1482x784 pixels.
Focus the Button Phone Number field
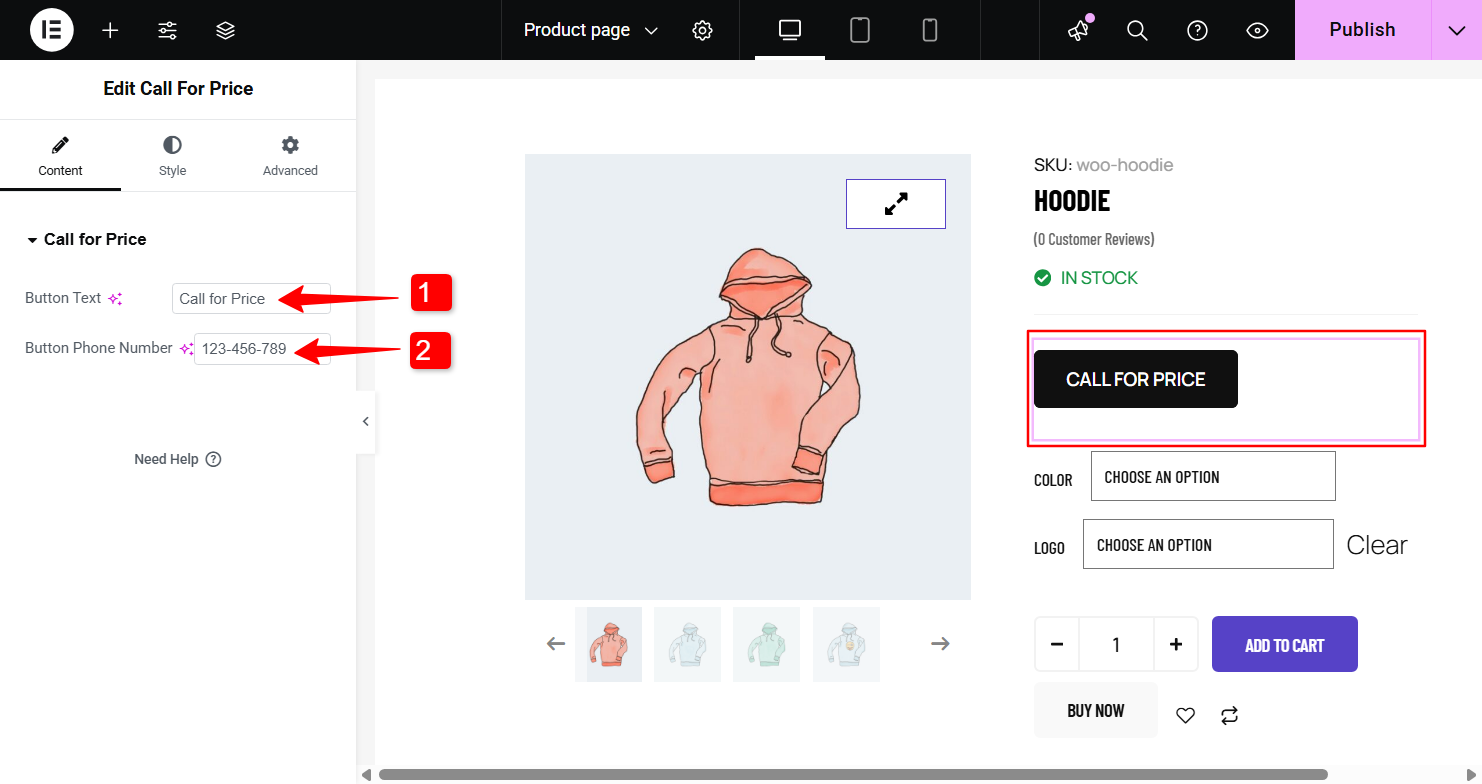tap(262, 349)
